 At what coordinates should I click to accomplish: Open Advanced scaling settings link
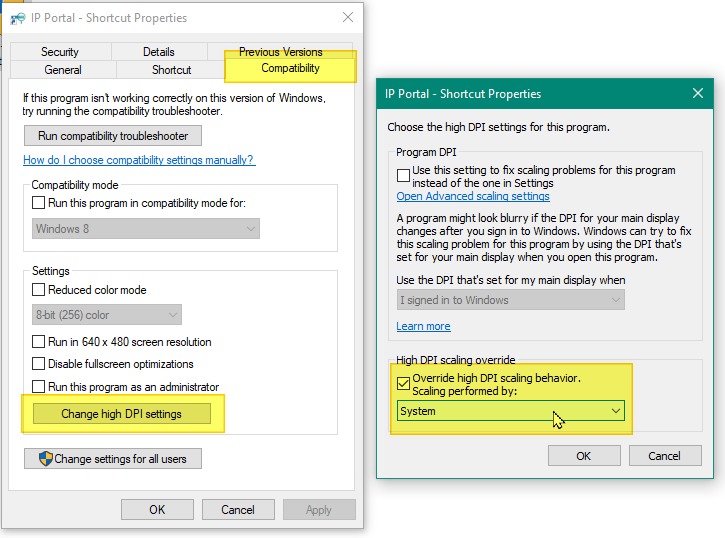click(473, 197)
